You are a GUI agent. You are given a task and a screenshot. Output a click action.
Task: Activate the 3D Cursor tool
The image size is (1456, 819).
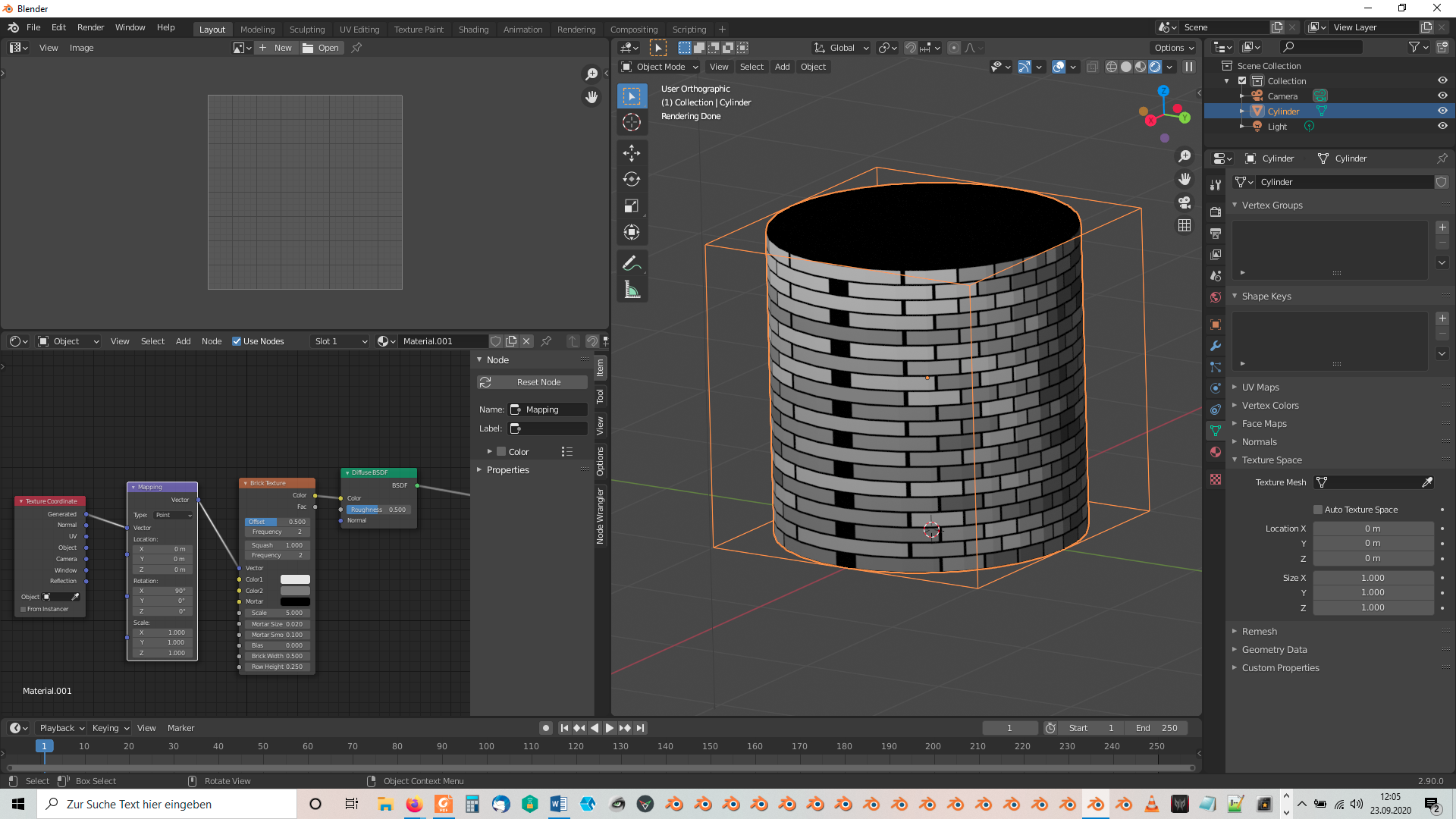(632, 123)
